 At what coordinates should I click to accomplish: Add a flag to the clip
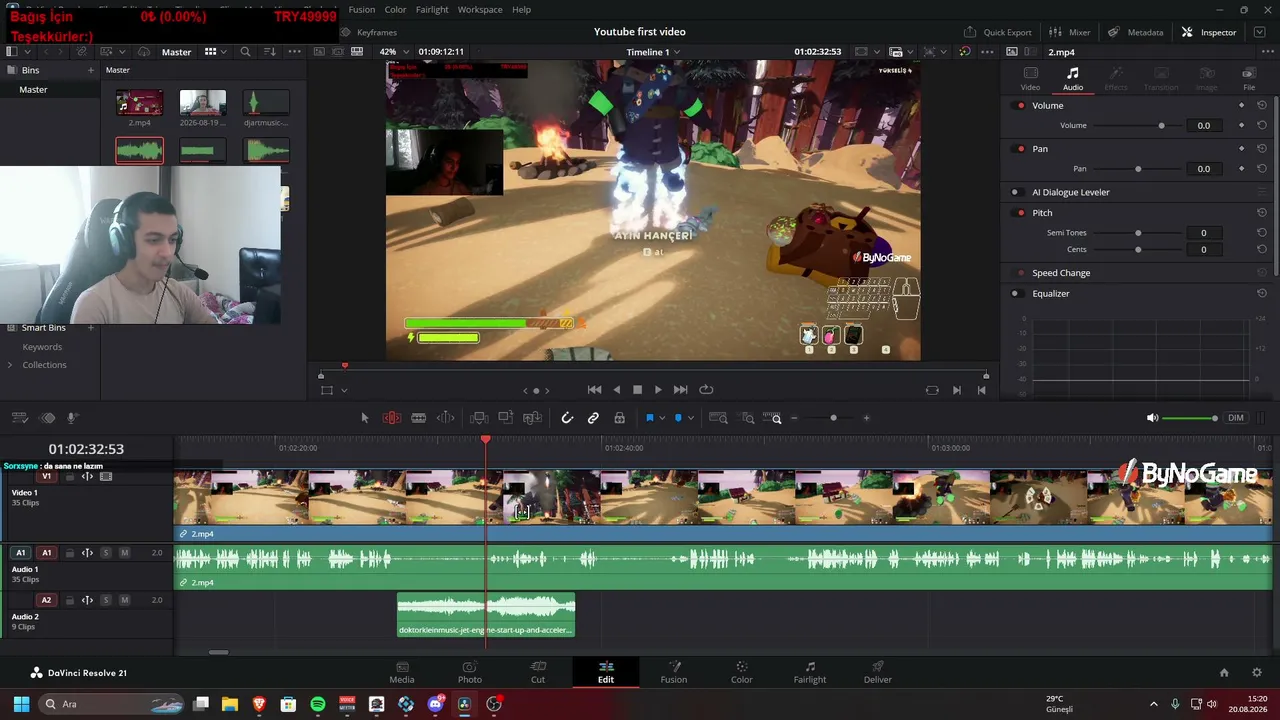point(649,418)
